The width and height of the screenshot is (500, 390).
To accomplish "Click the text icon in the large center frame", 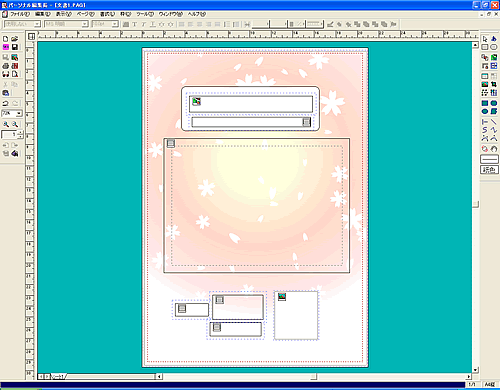I will tap(171, 143).
